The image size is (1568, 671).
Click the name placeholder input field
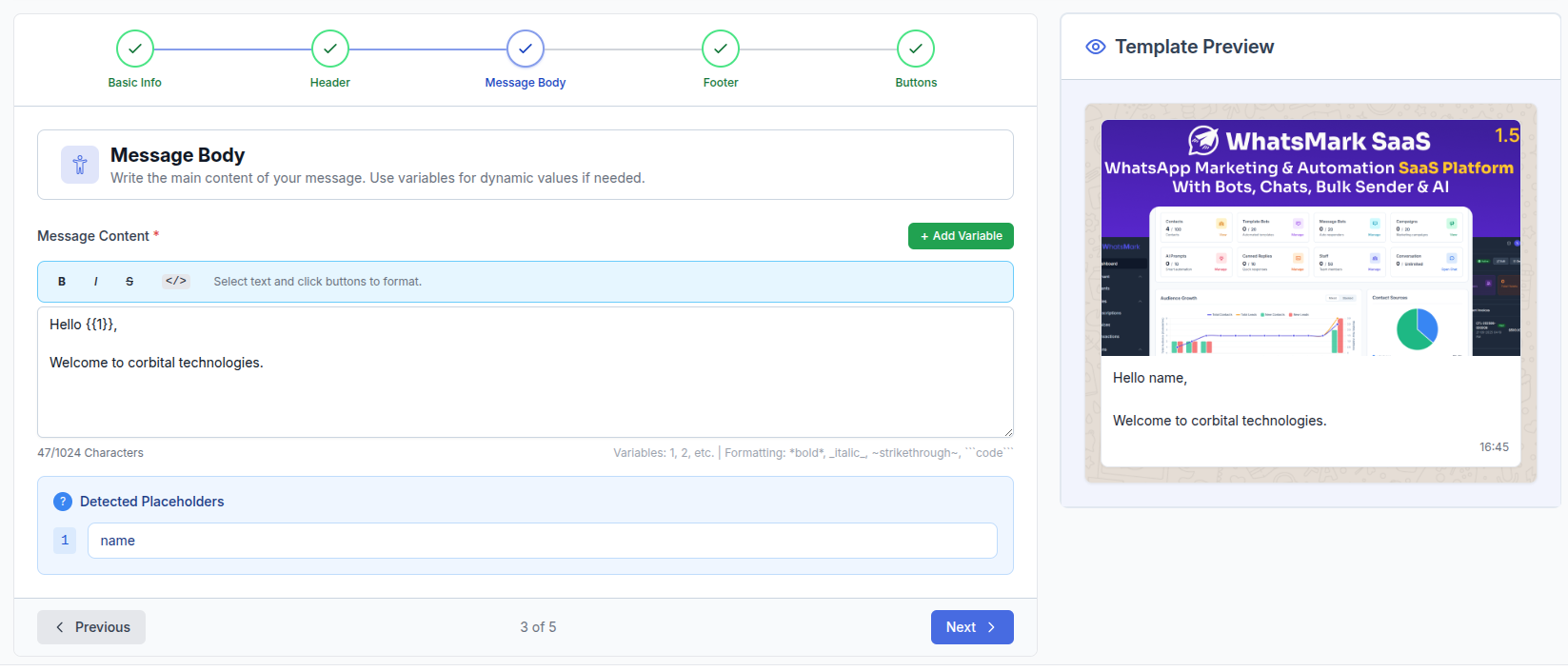click(x=543, y=541)
